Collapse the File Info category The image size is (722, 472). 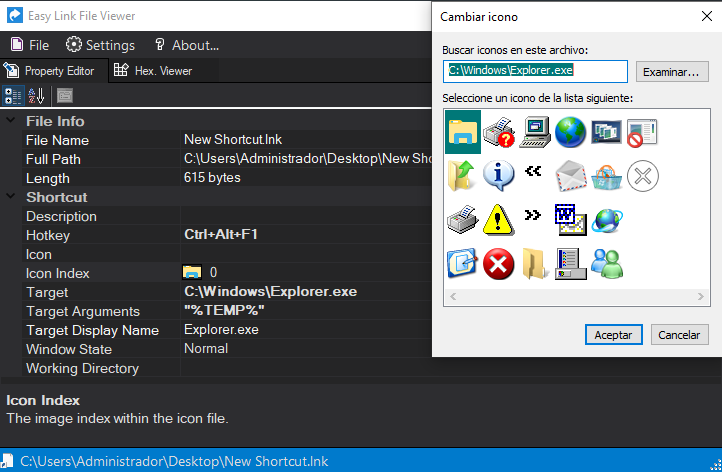point(11,121)
